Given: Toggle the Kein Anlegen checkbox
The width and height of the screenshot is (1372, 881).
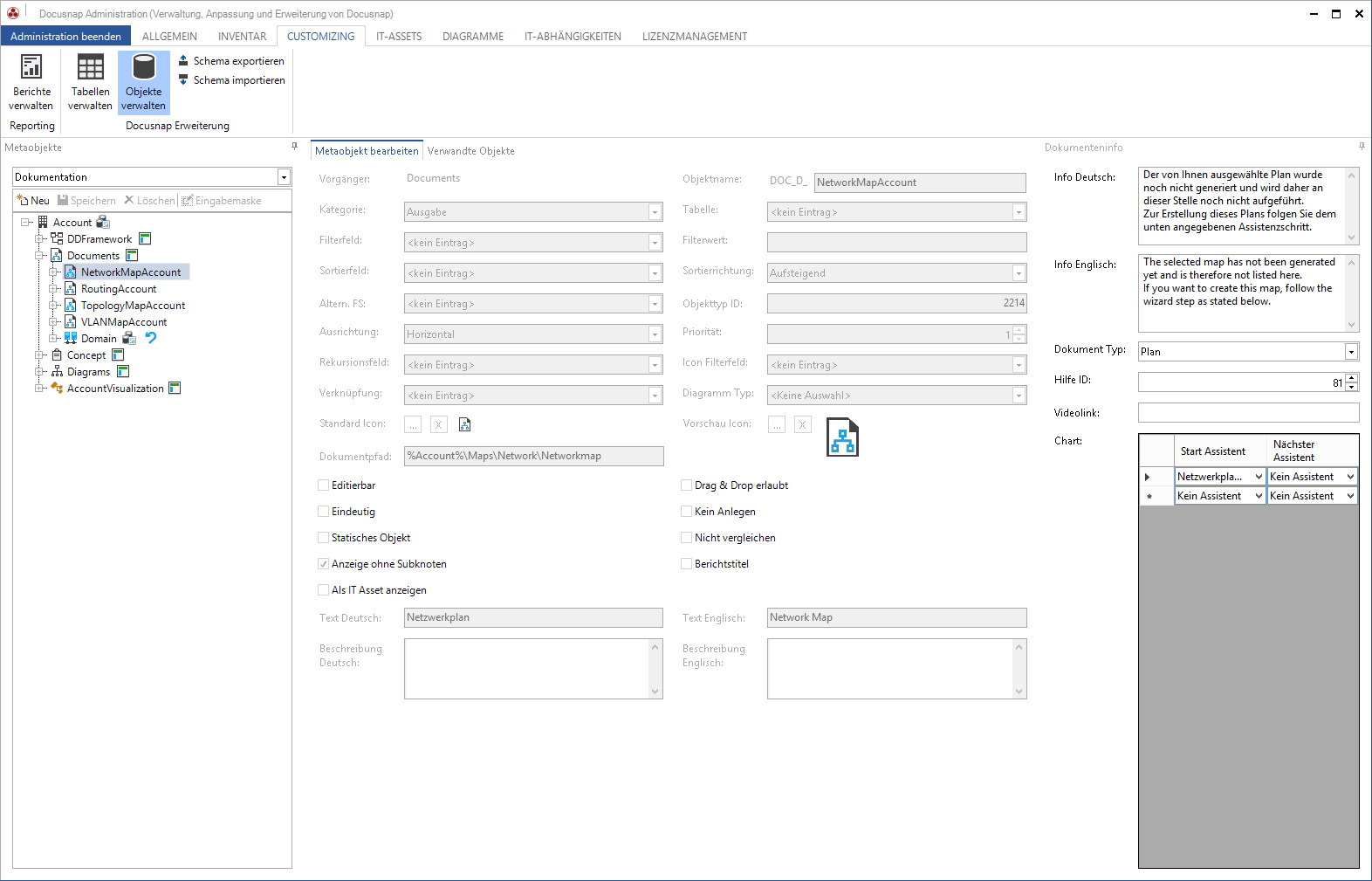Looking at the screenshot, I should 687,512.
